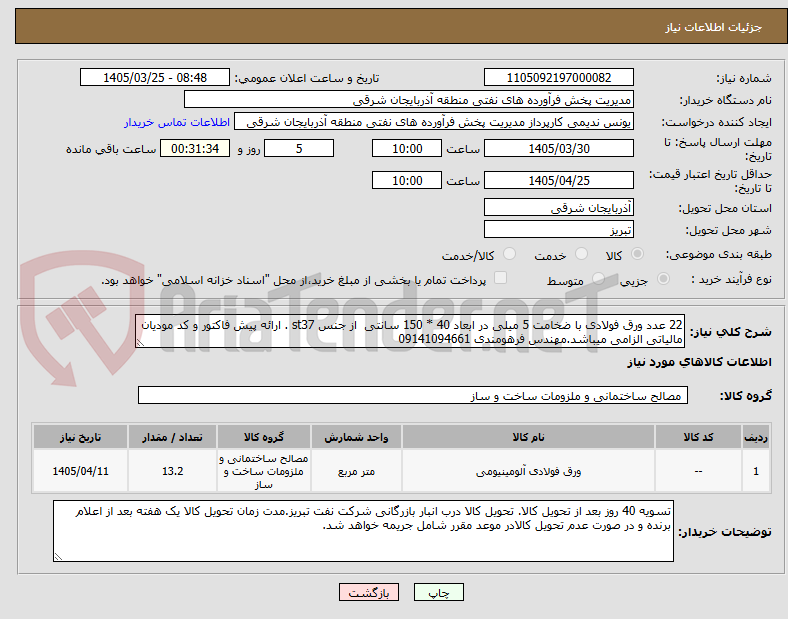Click the واحد شمارش column header
788x619 pixels.
coord(356,437)
